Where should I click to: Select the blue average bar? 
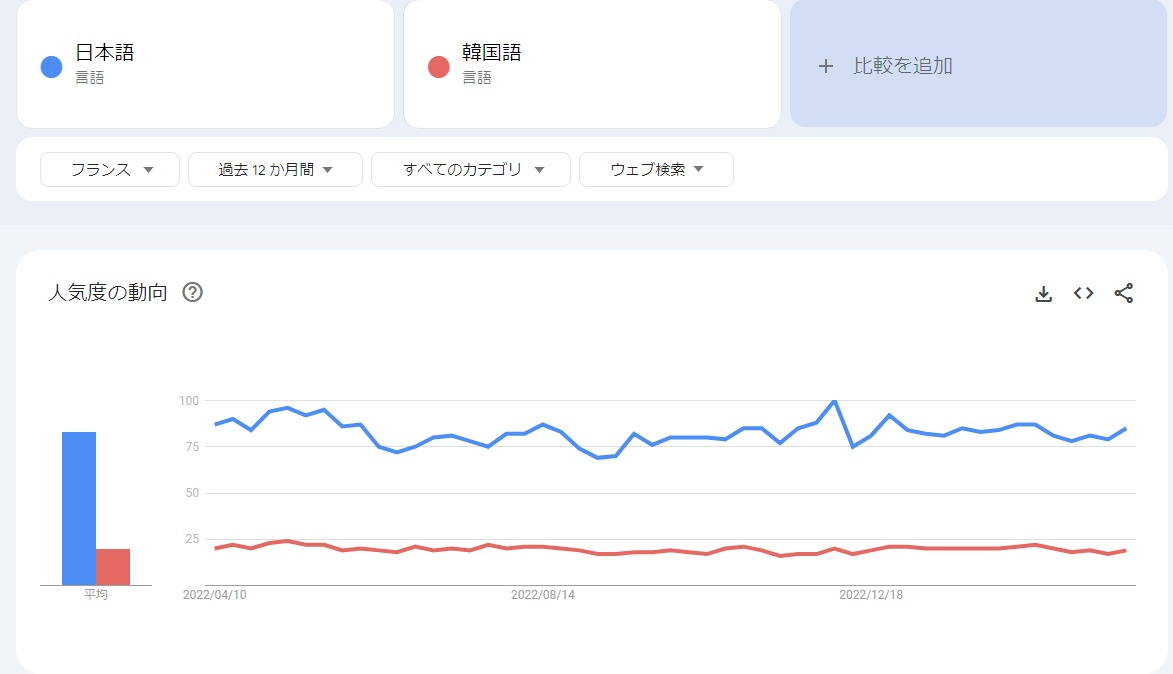click(79, 509)
